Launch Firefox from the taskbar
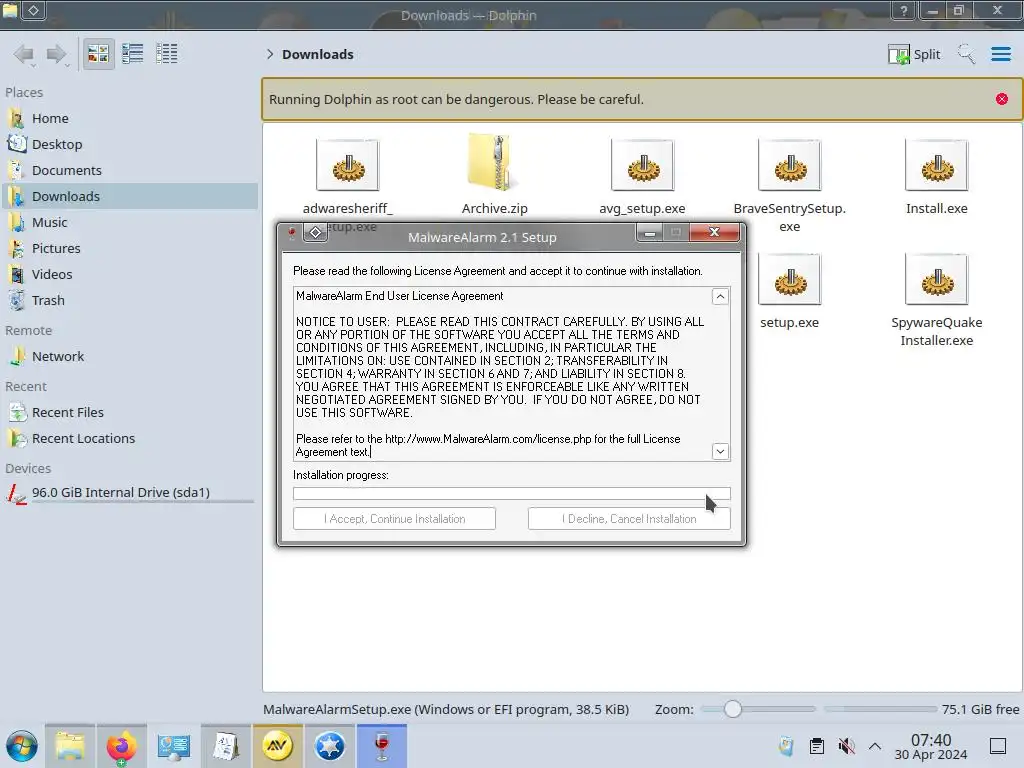Viewport: 1024px width, 768px height. [x=121, y=746]
